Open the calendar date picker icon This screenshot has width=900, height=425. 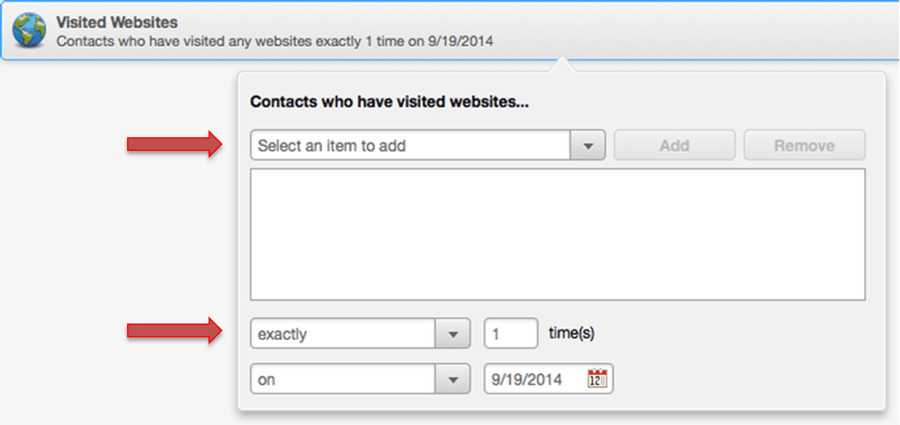[x=598, y=379]
